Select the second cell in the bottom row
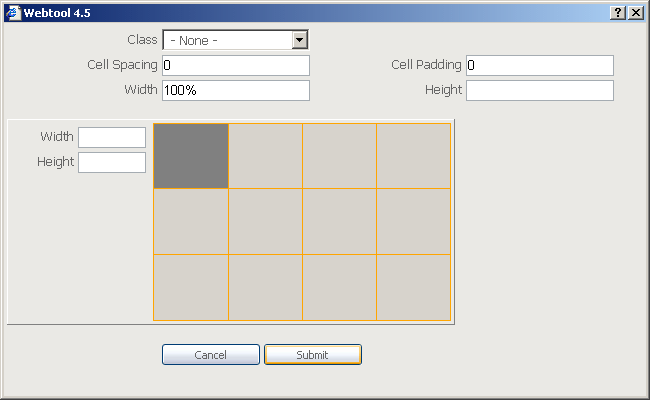Image resolution: width=650 pixels, height=400 pixels. coord(265,287)
